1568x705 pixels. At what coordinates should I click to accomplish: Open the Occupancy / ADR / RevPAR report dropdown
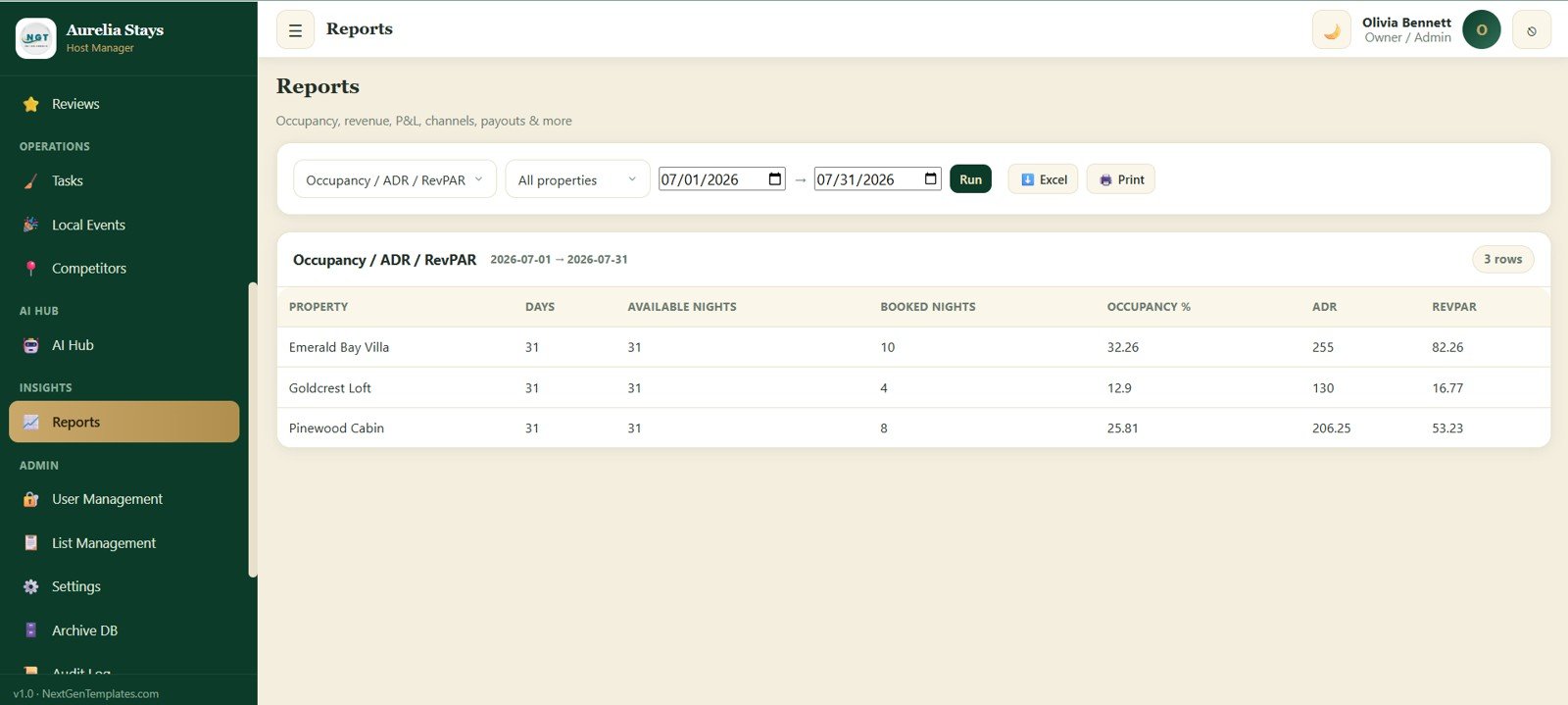point(395,179)
